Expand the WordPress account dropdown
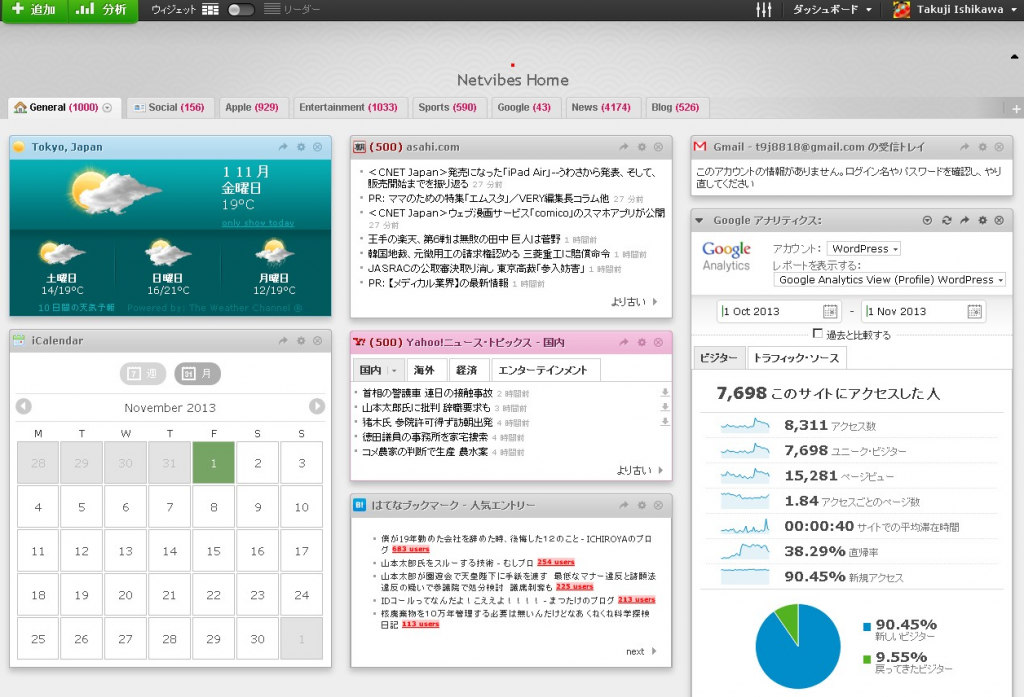 [x=863, y=249]
